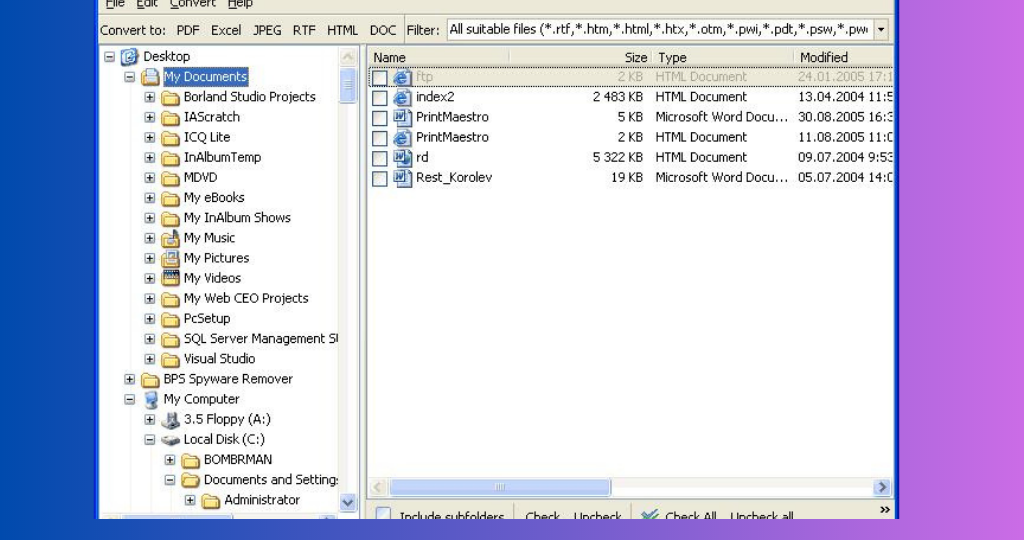This screenshot has height=540, width=1024.
Task: Open the Help menu
Action: click(x=240, y=4)
